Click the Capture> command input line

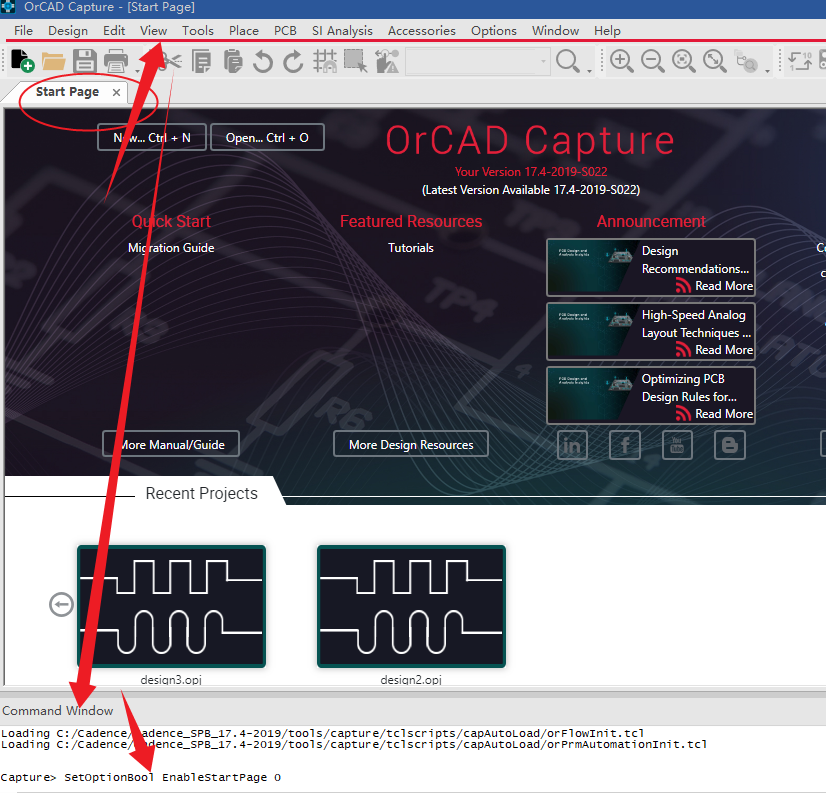point(413,777)
